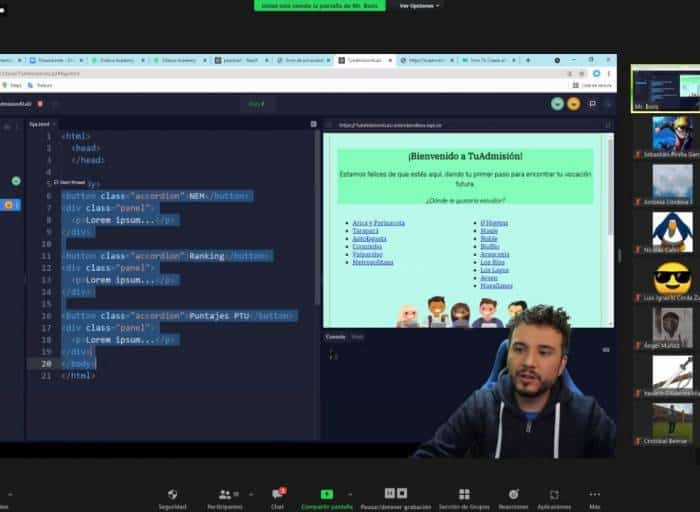Open the Replit chat speech-bubble icon

592,104
